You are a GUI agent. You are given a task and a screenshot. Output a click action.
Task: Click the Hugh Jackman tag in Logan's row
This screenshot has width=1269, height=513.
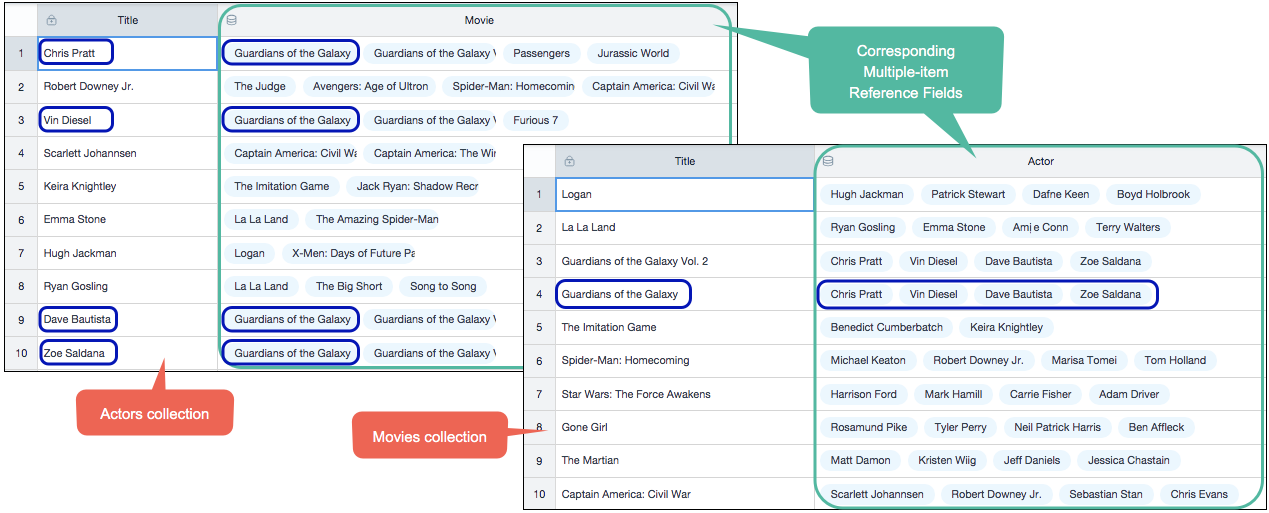tap(867, 194)
